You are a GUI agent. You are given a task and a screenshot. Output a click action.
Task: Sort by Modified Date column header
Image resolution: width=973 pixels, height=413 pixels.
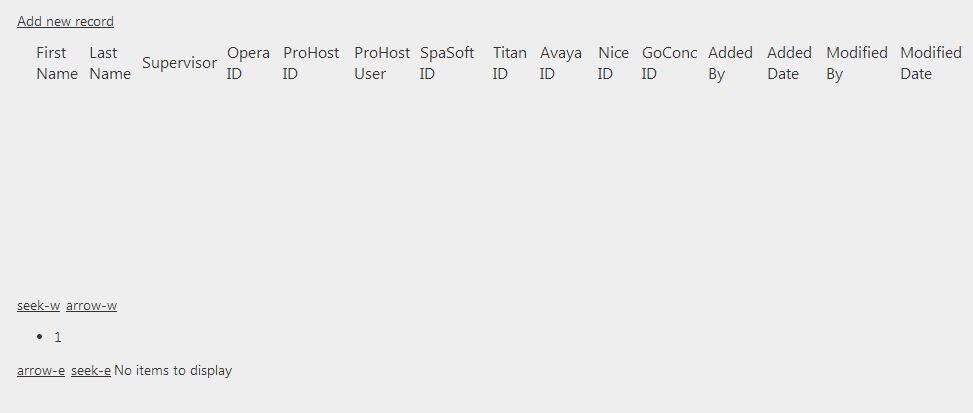930,63
